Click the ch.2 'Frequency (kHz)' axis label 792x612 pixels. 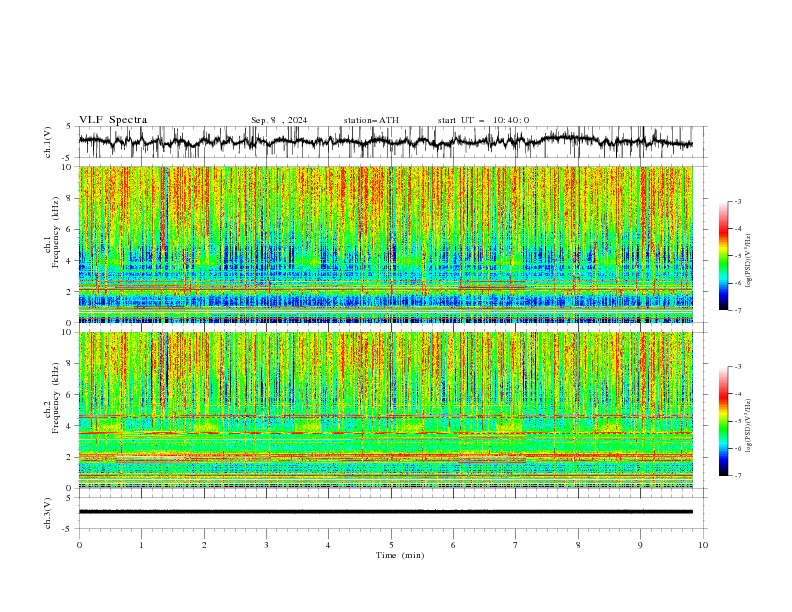[55, 398]
